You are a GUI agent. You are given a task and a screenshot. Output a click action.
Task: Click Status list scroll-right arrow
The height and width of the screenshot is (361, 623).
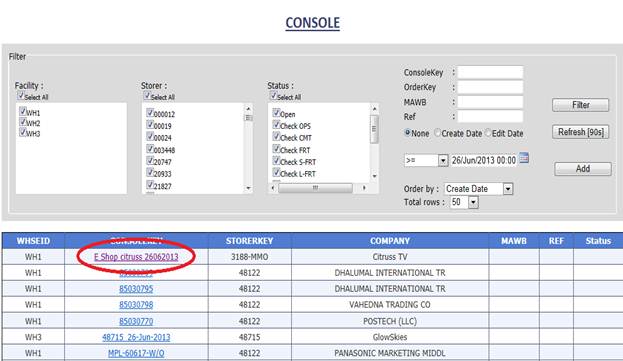pyautogui.click(x=364, y=188)
